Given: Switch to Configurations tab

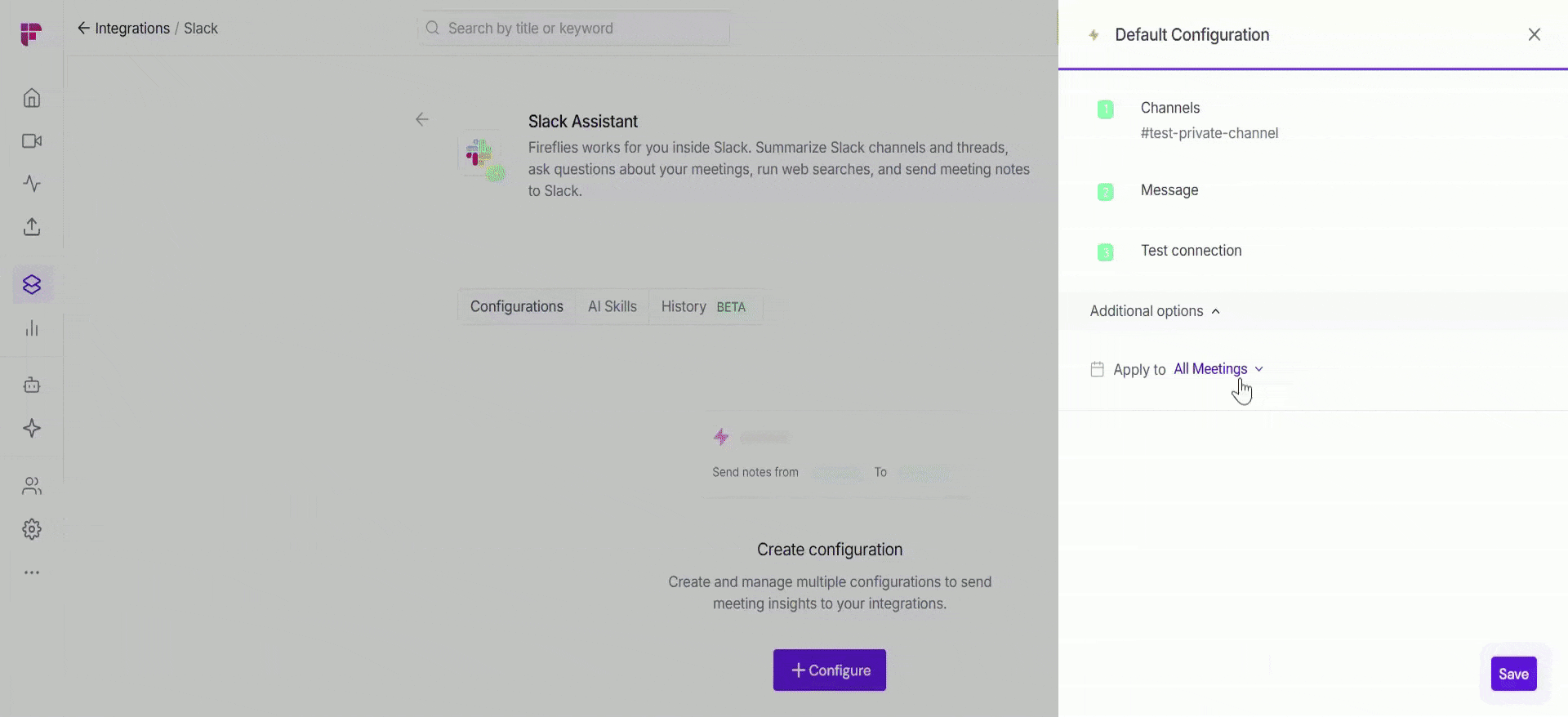Looking at the screenshot, I should pos(517,306).
